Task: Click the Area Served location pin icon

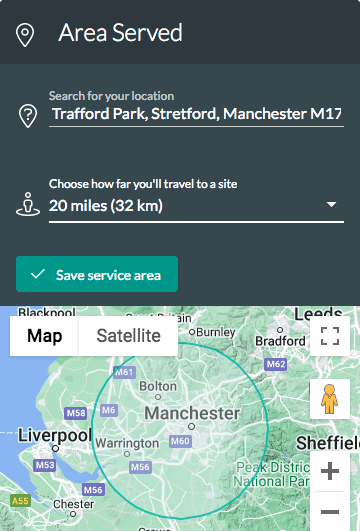Action: [25, 35]
